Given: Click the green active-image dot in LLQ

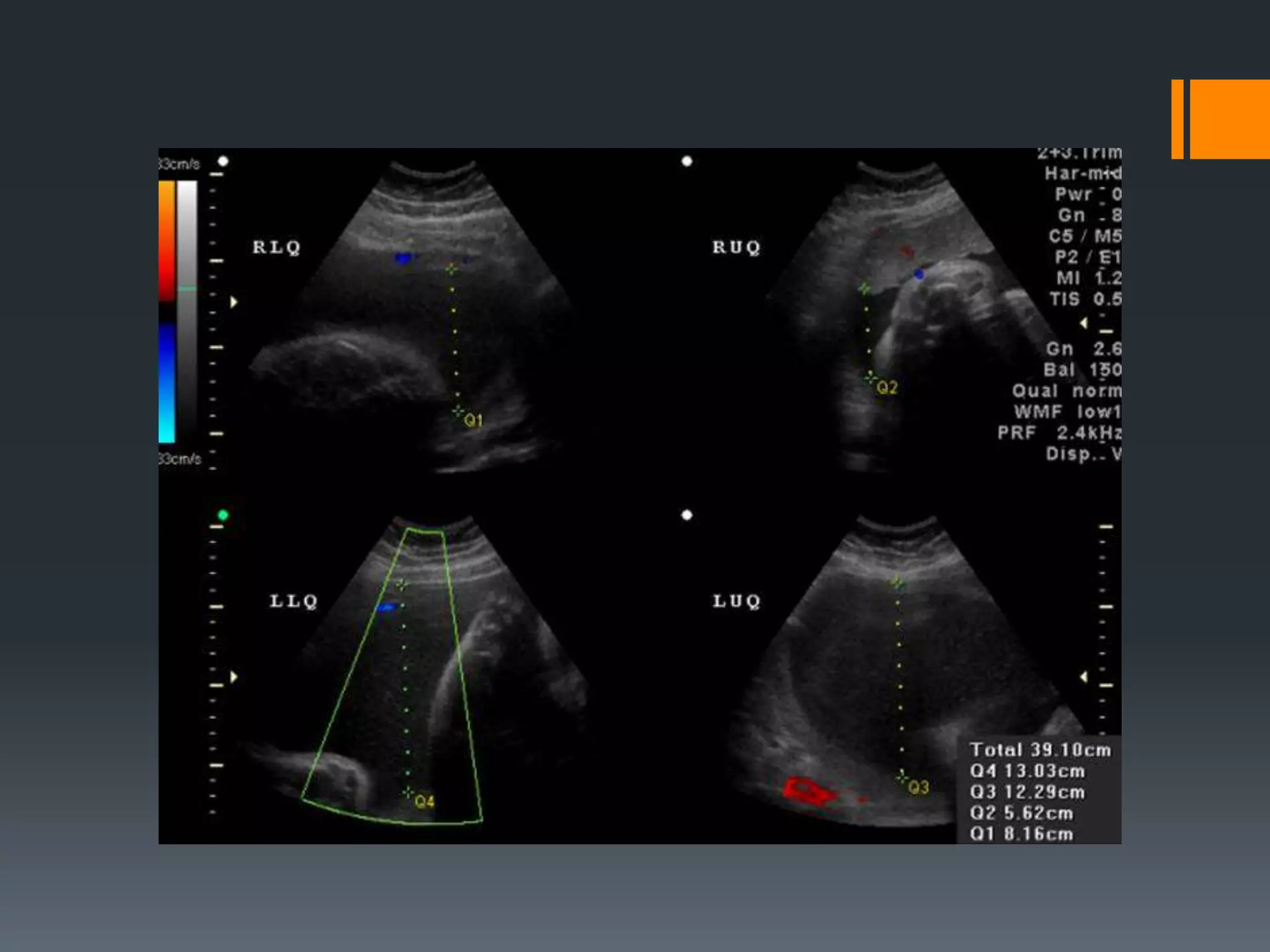Looking at the screenshot, I should pos(223,515).
